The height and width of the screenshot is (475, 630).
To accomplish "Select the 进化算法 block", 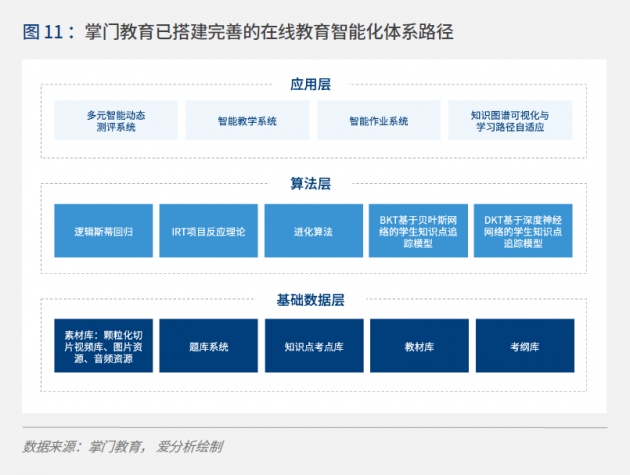I will [313, 231].
